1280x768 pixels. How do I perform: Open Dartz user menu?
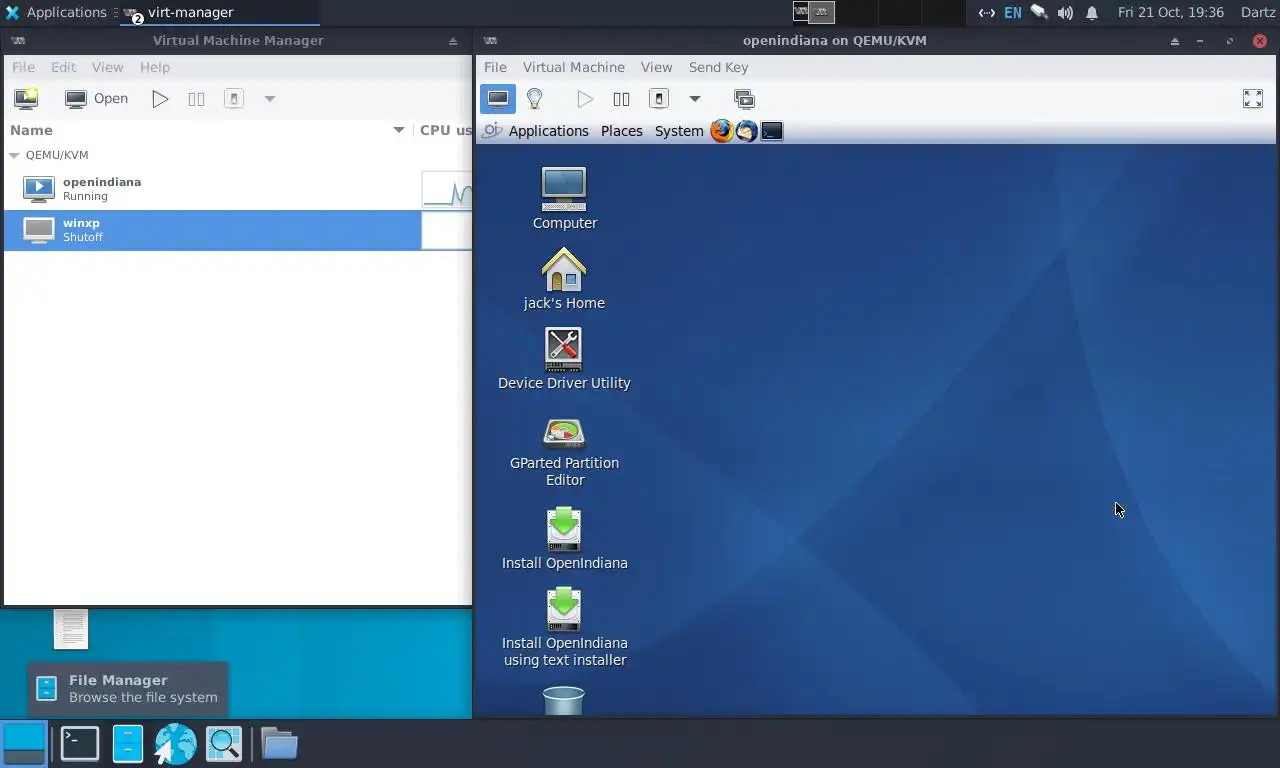click(x=1257, y=12)
